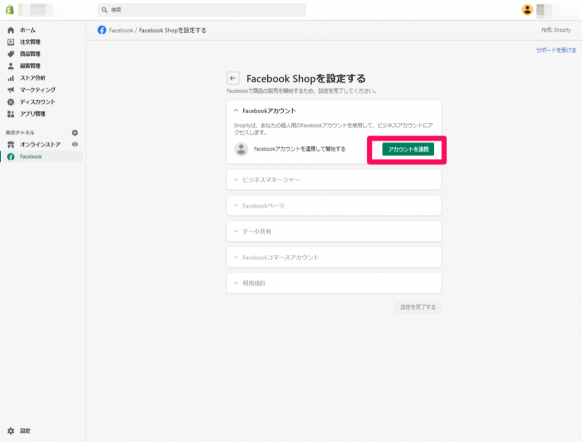Click the 'Facebook Shopを設定する' breadcrumb text
The image size is (582, 442).
pyautogui.click(x=173, y=30)
